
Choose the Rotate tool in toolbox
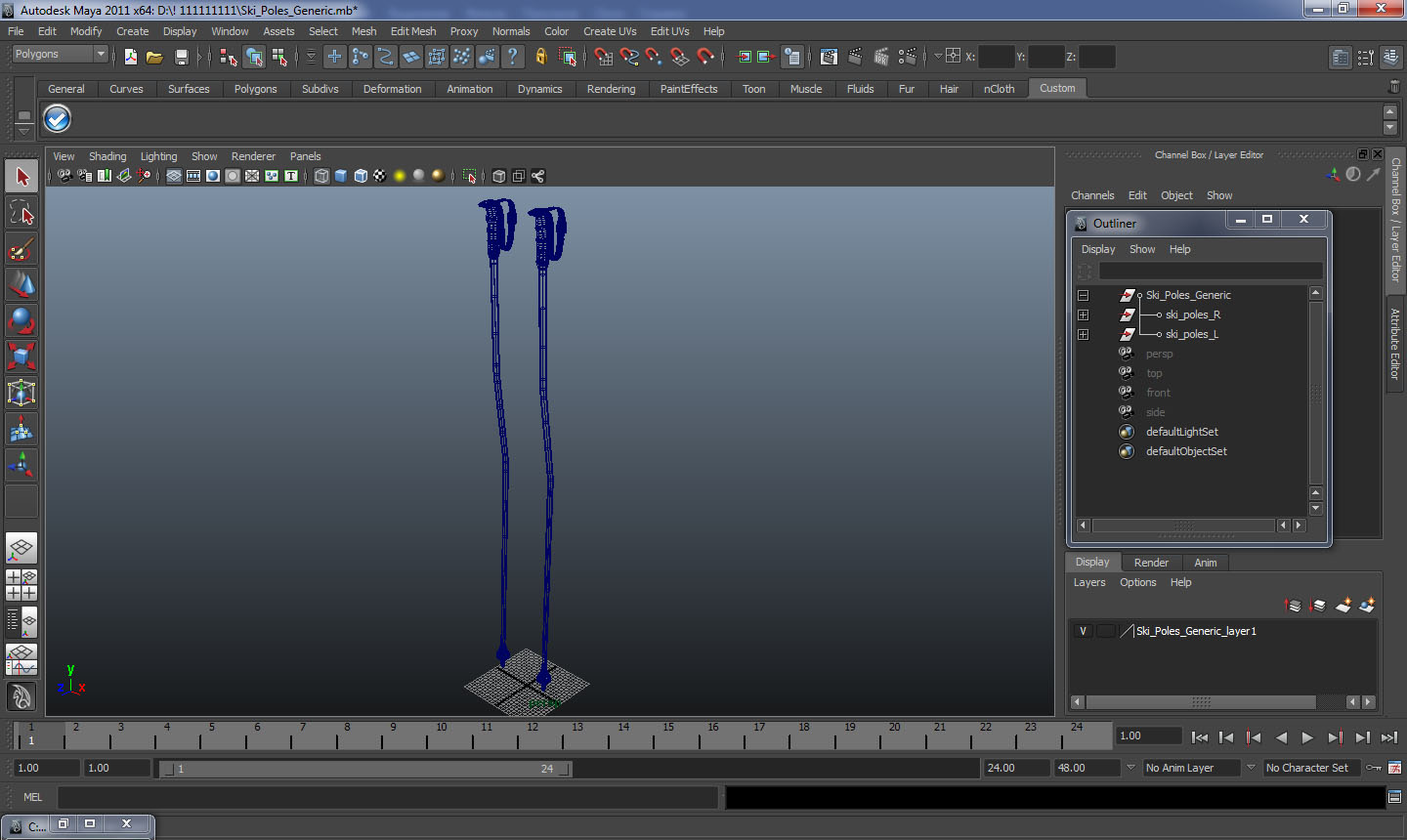click(21, 320)
